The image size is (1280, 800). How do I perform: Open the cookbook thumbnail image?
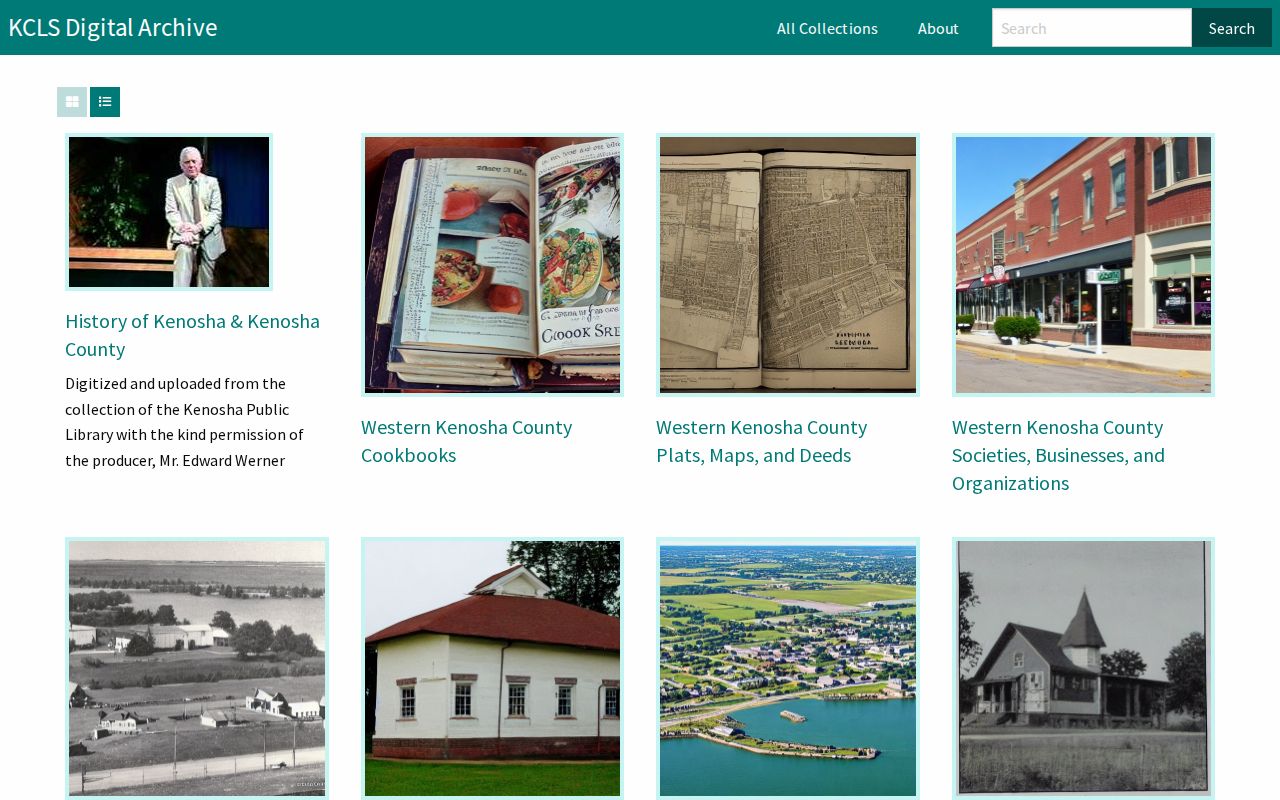click(x=492, y=265)
